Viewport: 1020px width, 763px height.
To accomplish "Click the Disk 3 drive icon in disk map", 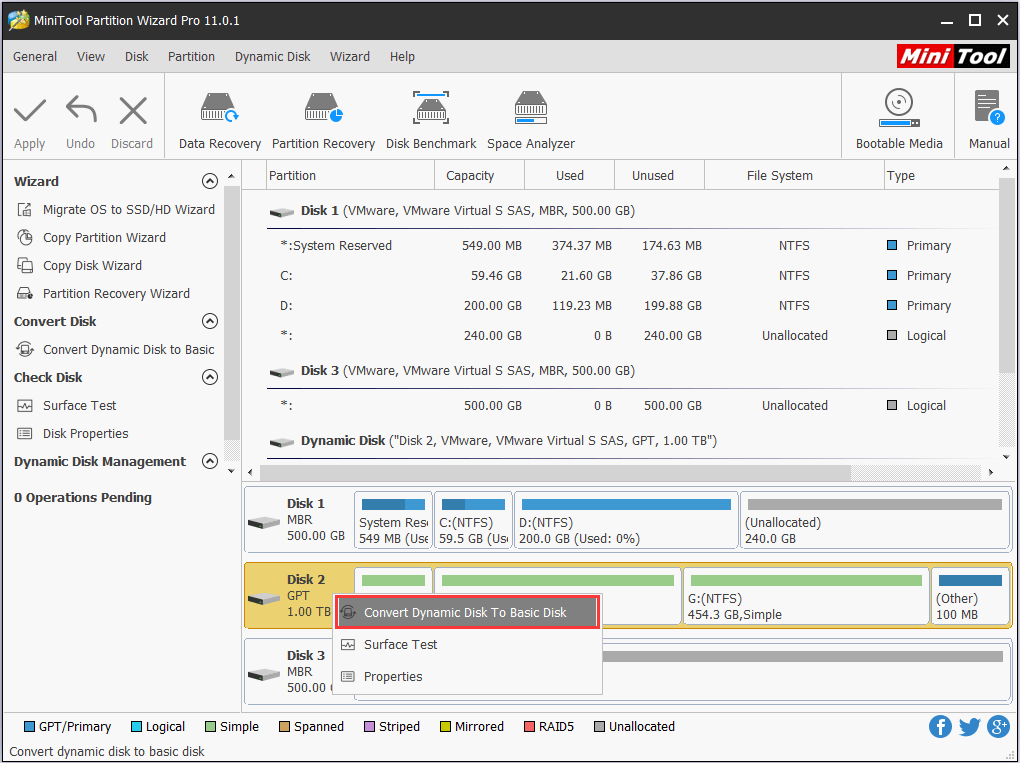I will (x=264, y=675).
